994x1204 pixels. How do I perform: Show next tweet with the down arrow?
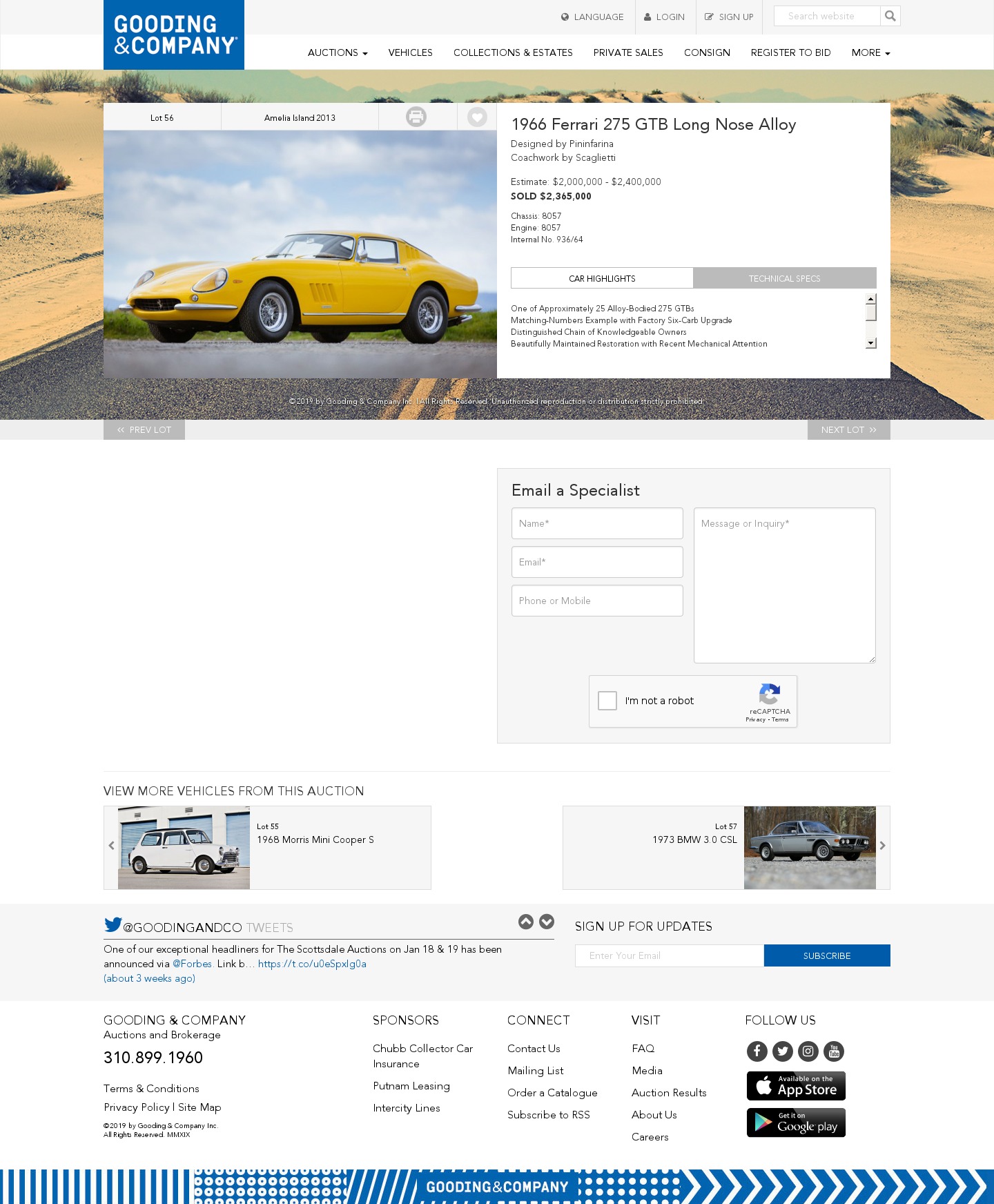(x=547, y=922)
